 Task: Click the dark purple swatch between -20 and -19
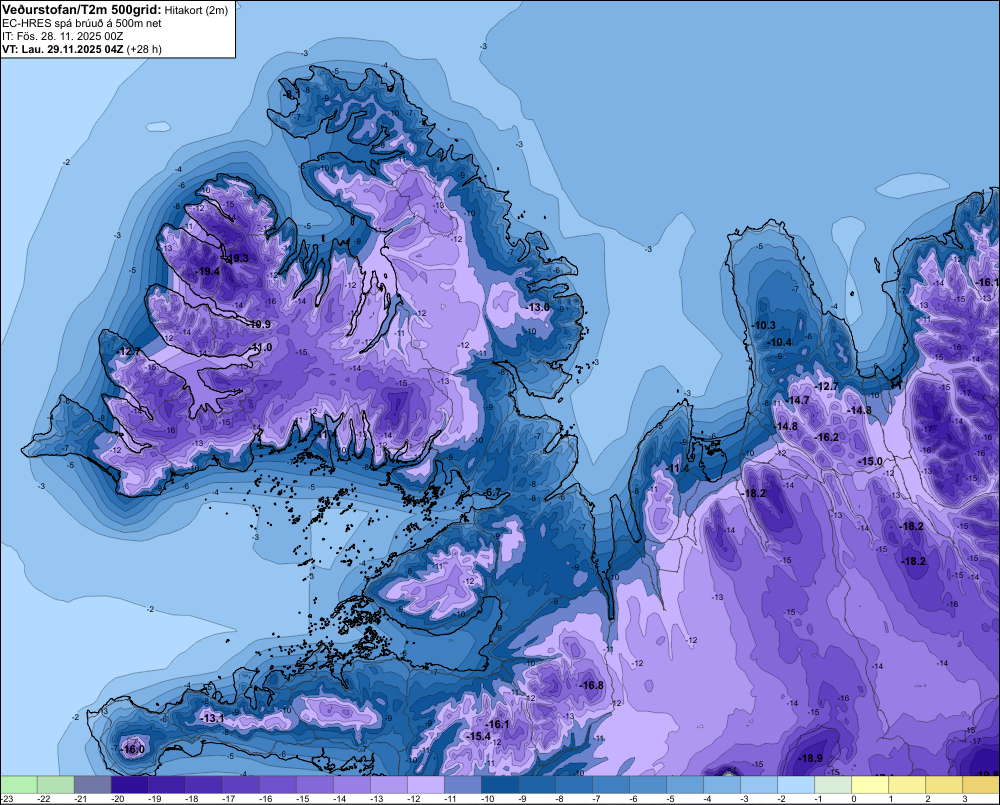[x=130, y=785]
